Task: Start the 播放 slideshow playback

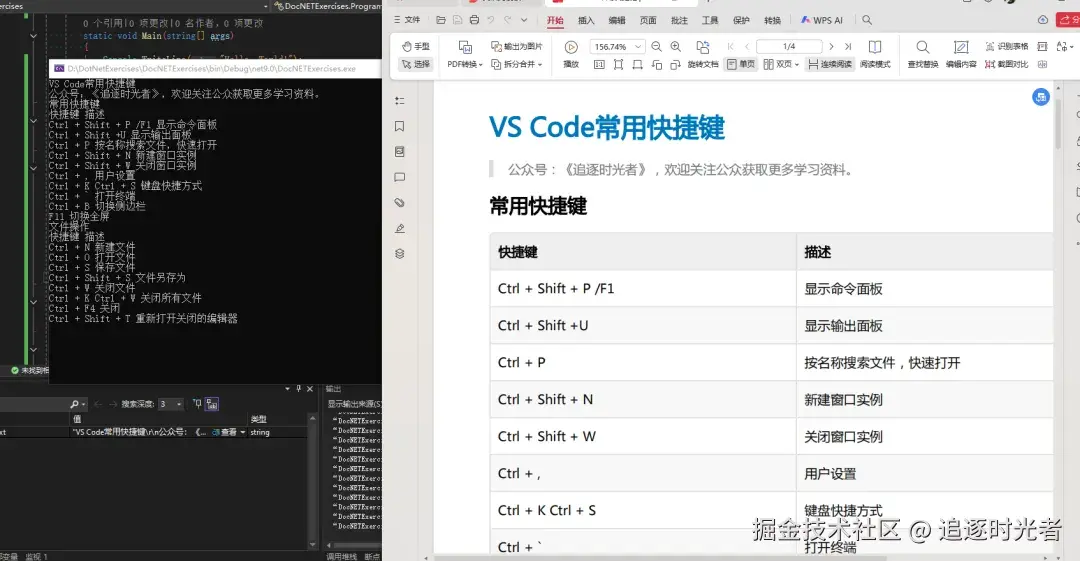Action: tap(571, 54)
